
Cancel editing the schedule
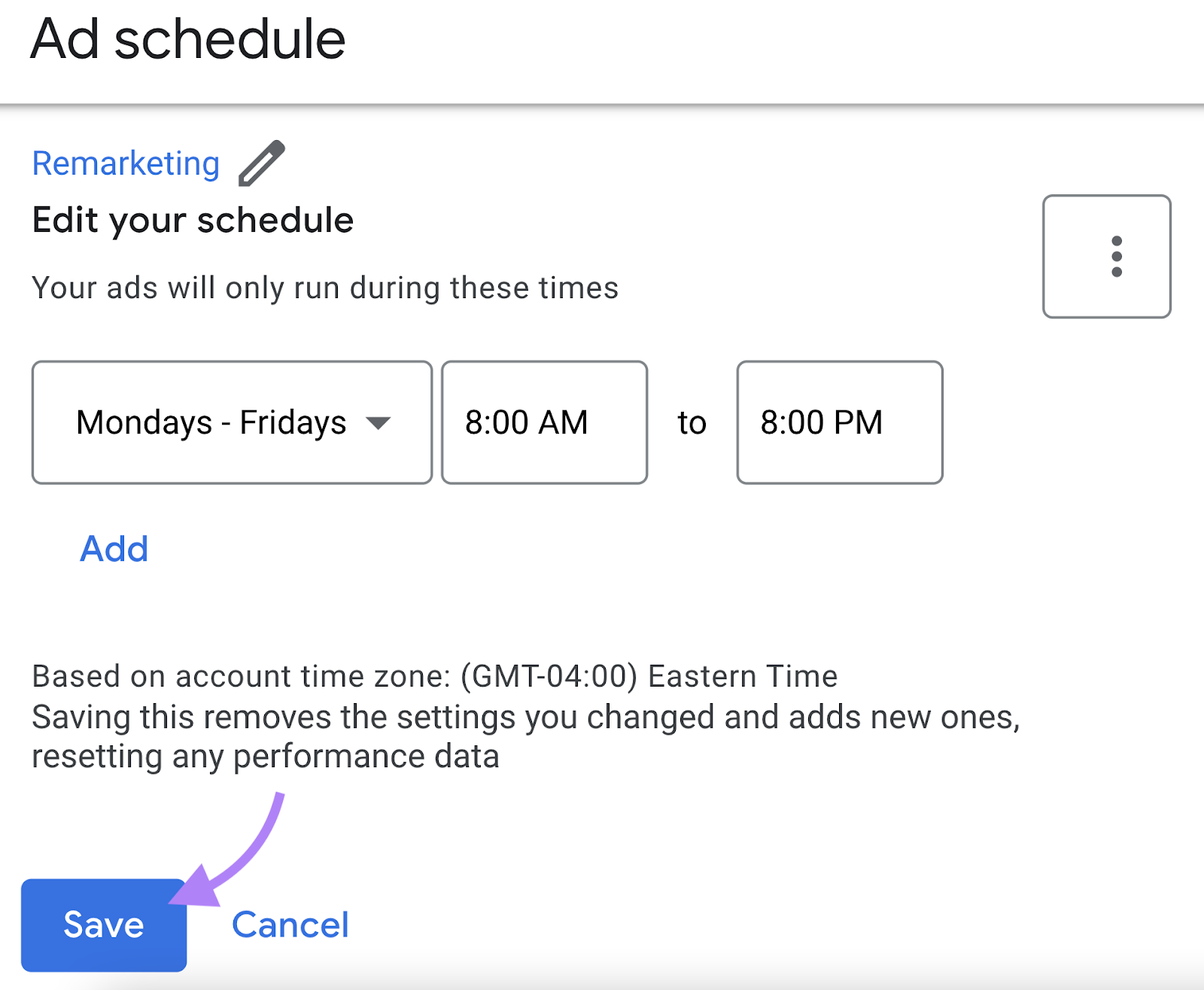[290, 925]
